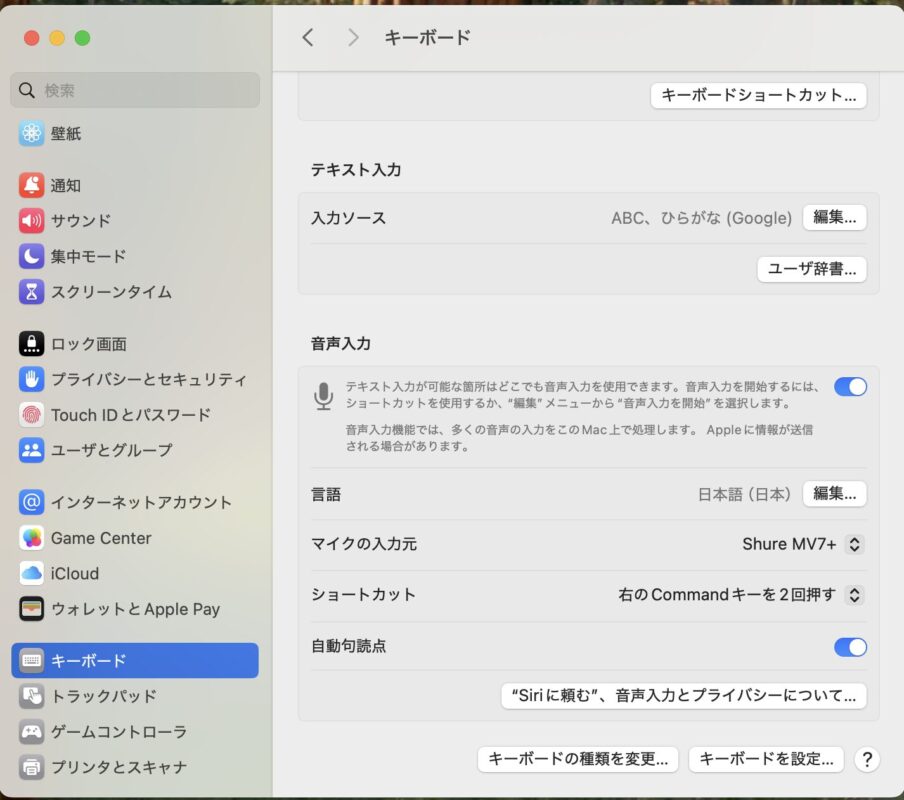Click the 壁紙 wallpaper icon in sidebar
The width and height of the screenshot is (904, 800).
coord(32,133)
